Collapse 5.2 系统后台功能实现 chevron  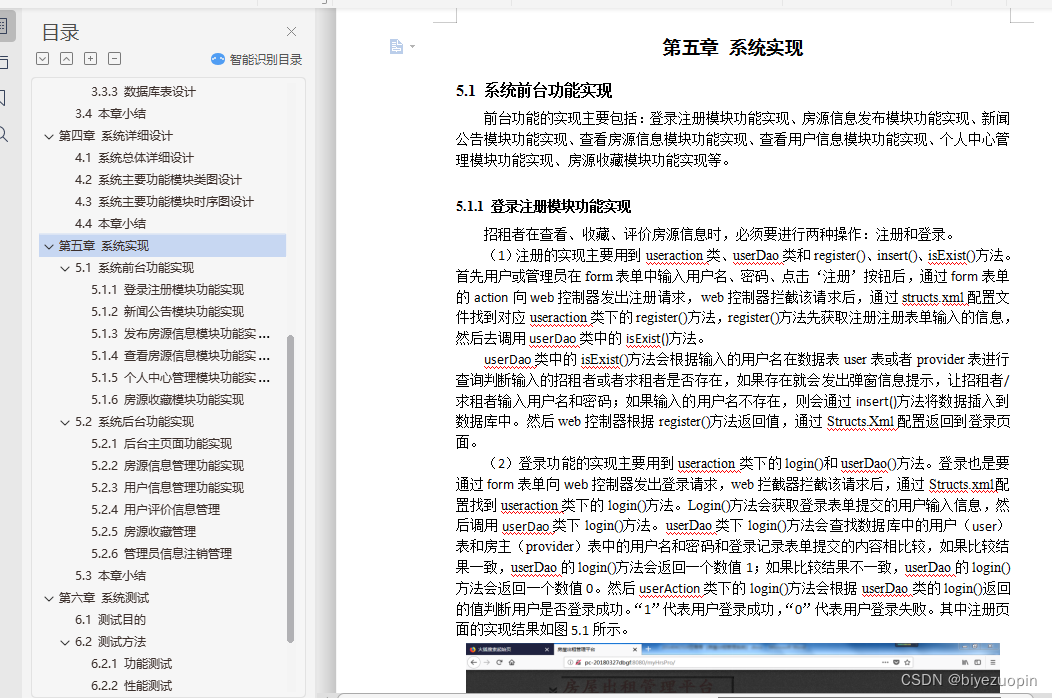(x=65, y=422)
